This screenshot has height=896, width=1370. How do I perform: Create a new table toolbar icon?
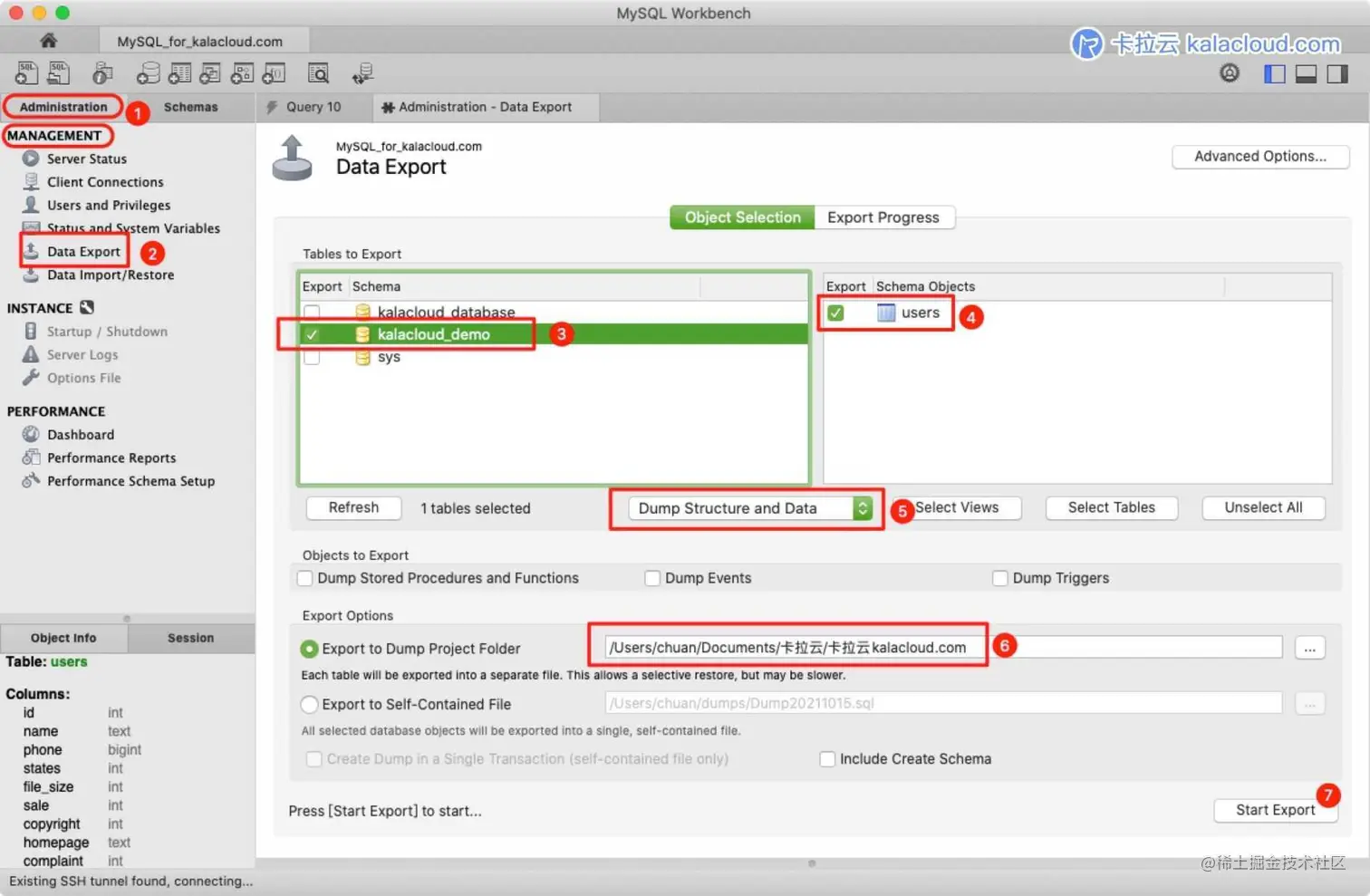(179, 73)
